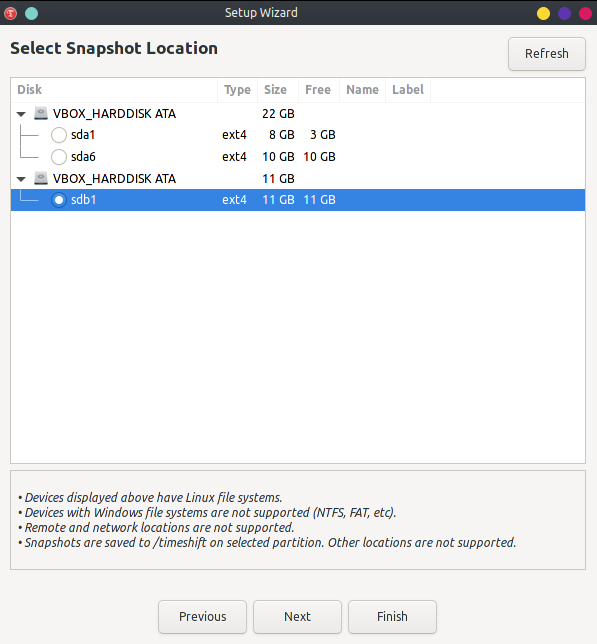Sort by the Disk column header
This screenshot has height=644, width=597.
(114, 90)
